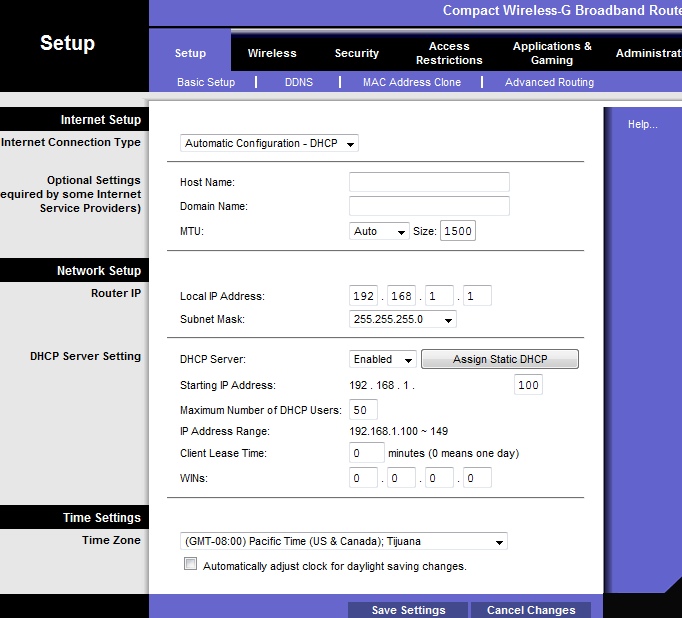Switch to the Wireless tab
The image size is (682, 618).
272,53
